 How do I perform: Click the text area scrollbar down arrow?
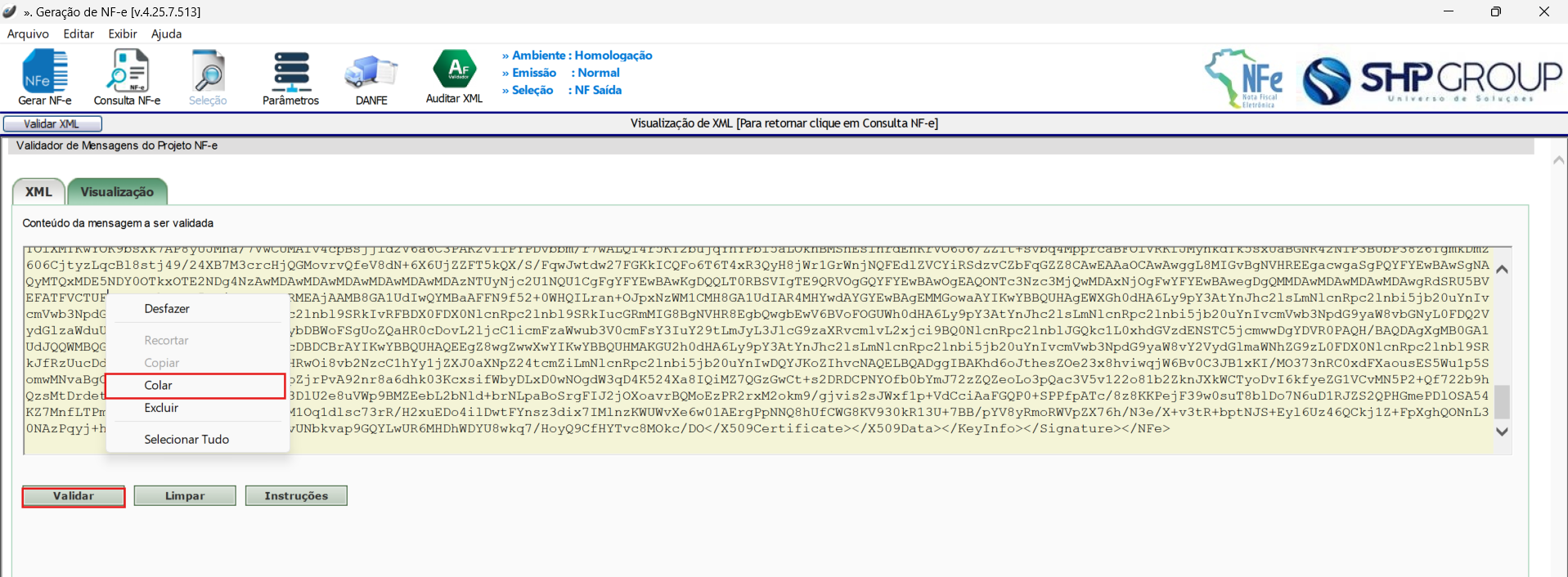[1502, 432]
